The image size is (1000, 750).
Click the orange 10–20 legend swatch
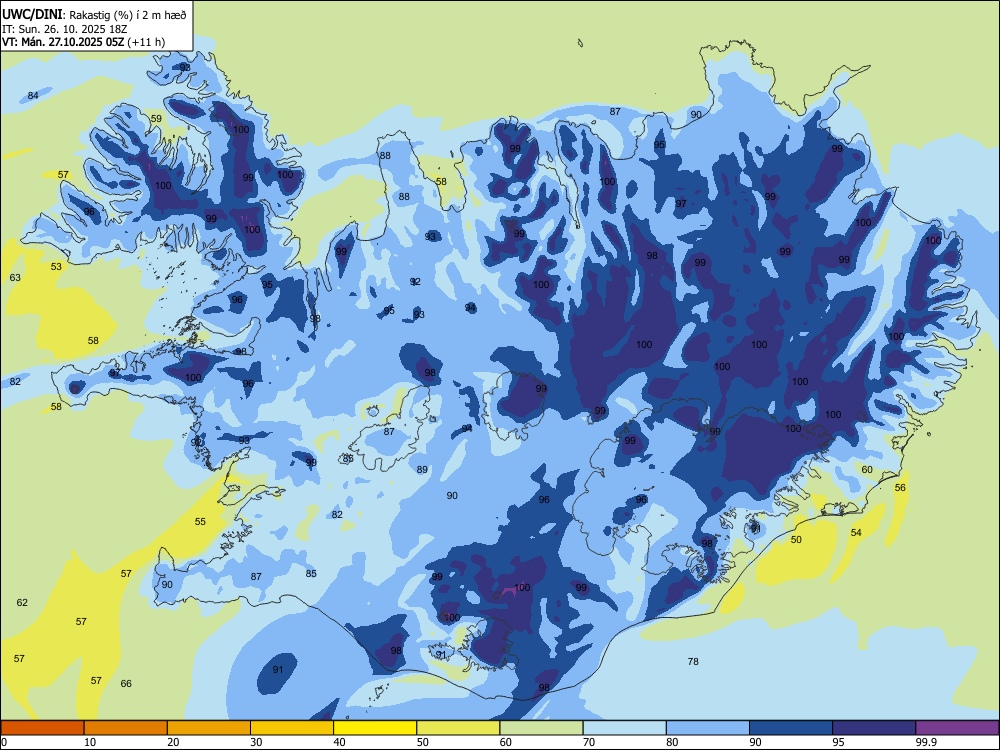[x=126, y=728]
